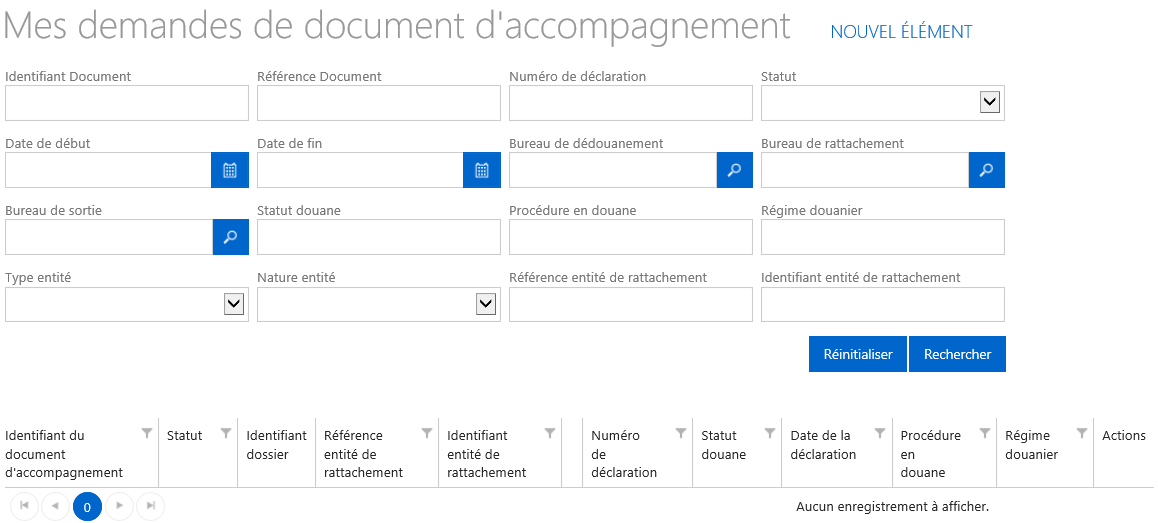Open the Date de début calendar picker

tap(230, 171)
